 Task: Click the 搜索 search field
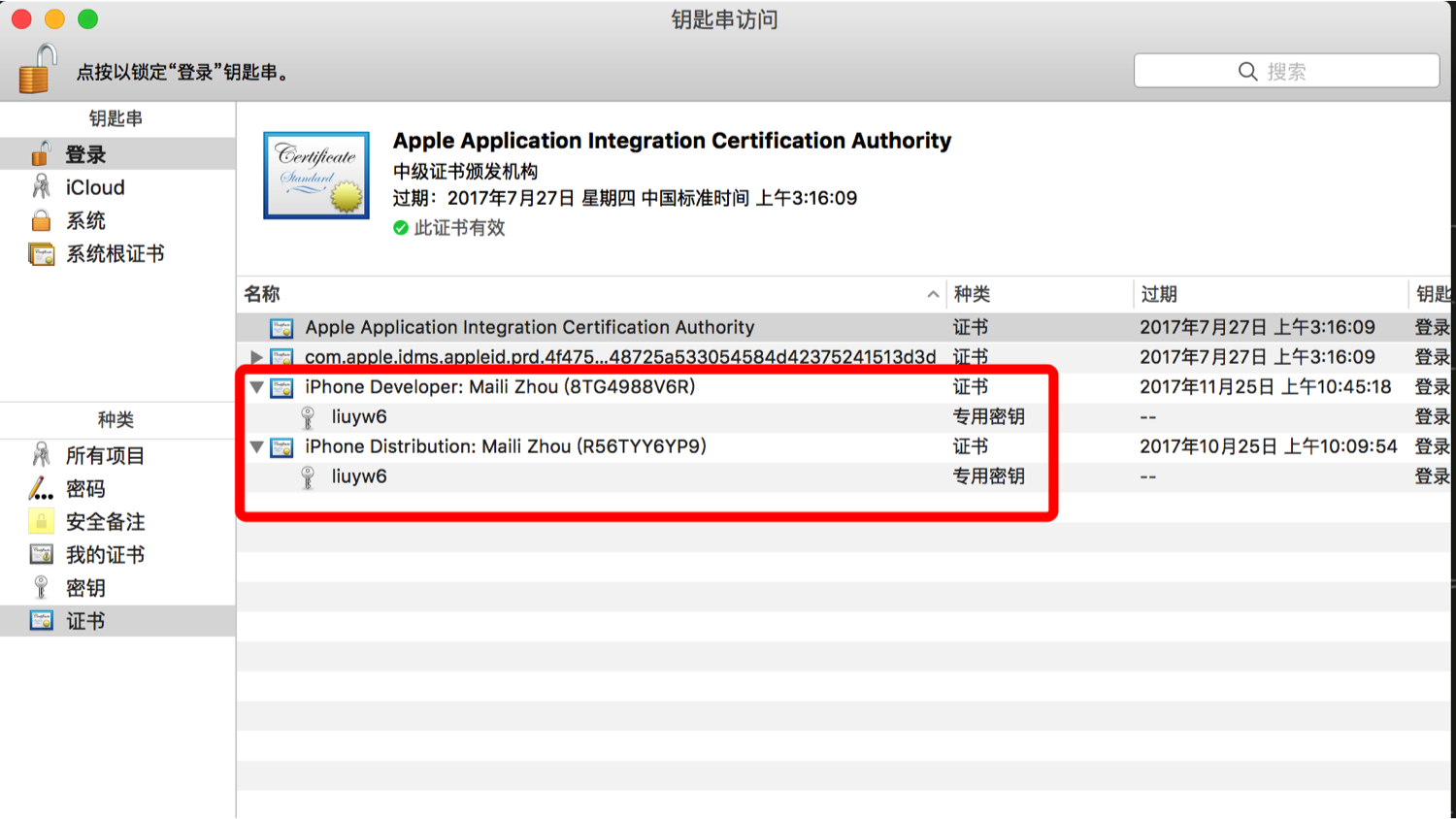coord(1286,71)
